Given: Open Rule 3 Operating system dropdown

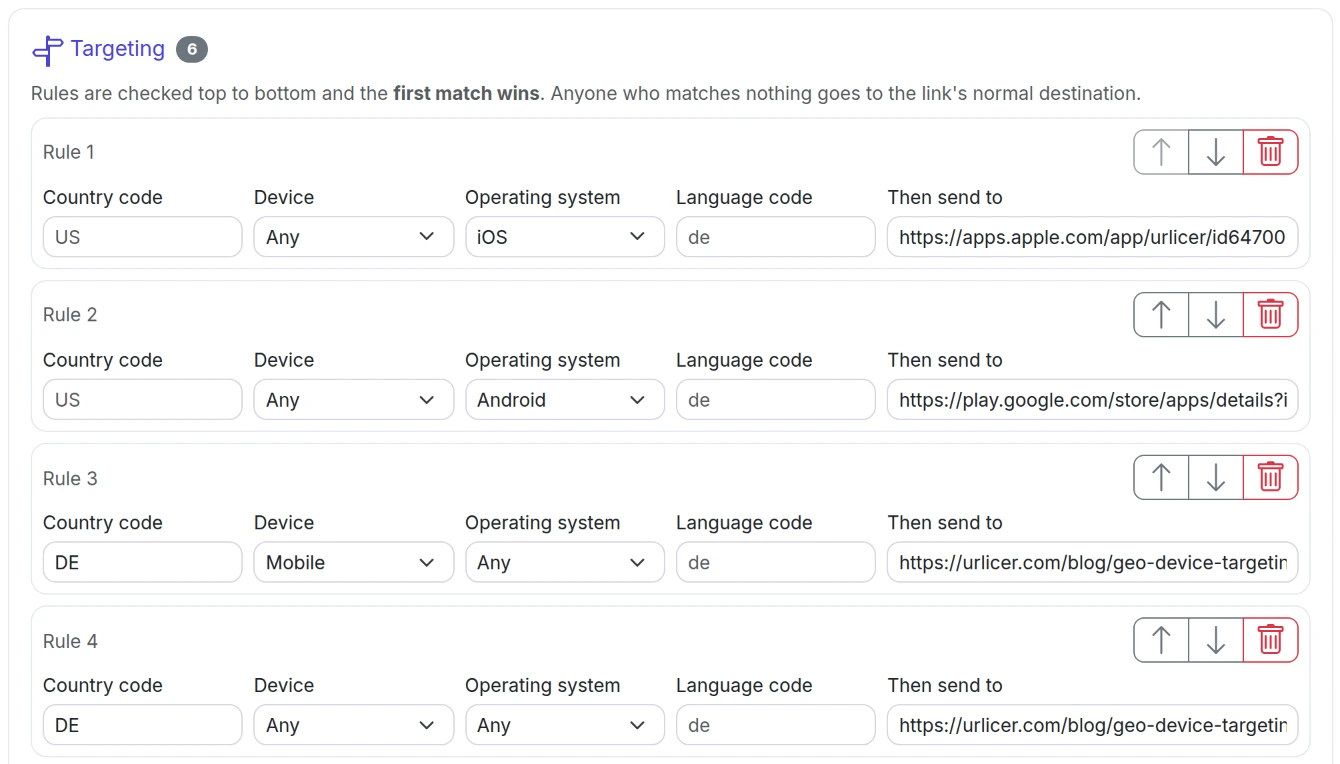Looking at the screenshot, I should click(564, 562).
